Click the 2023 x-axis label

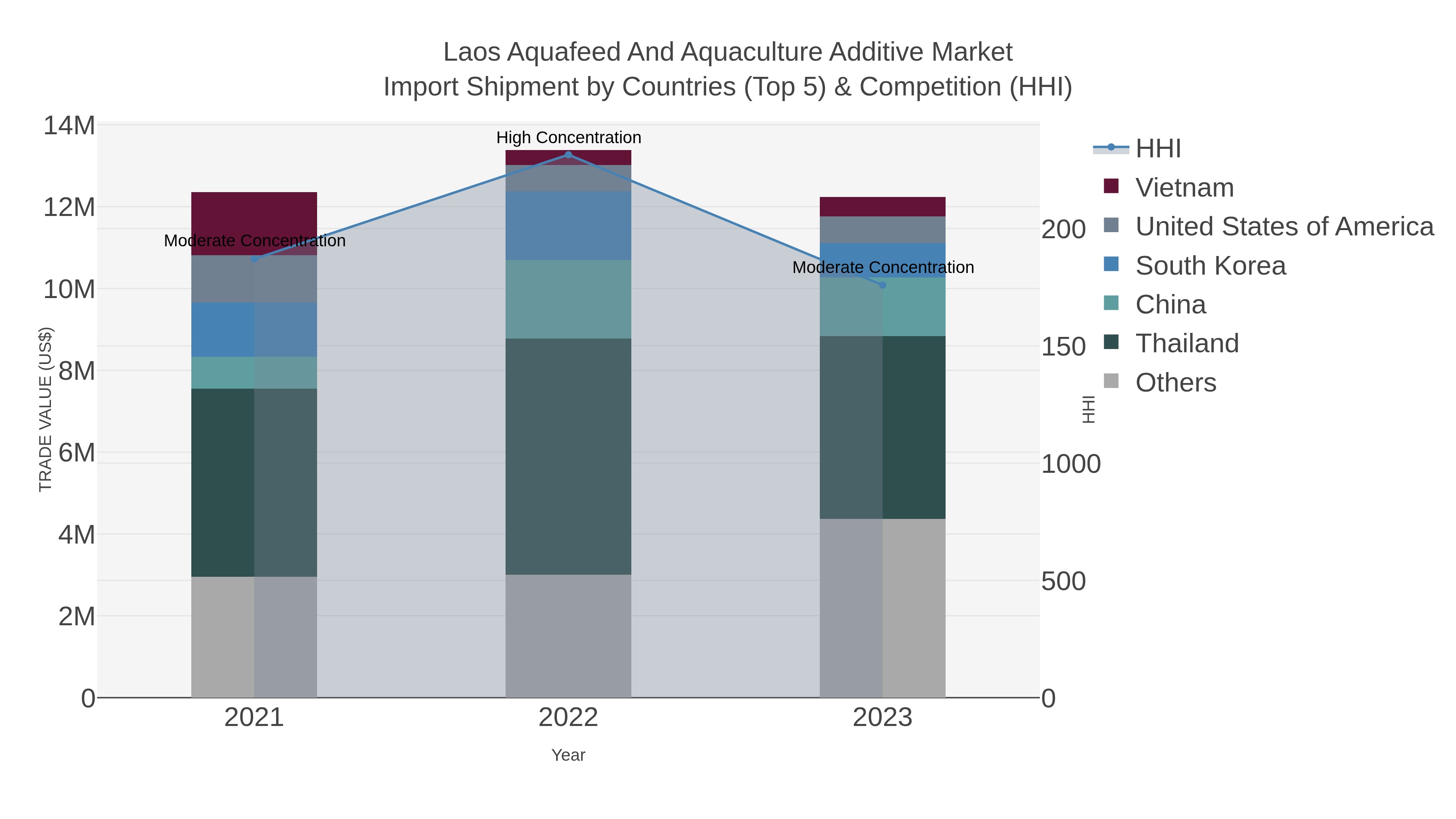coord(883,718)
